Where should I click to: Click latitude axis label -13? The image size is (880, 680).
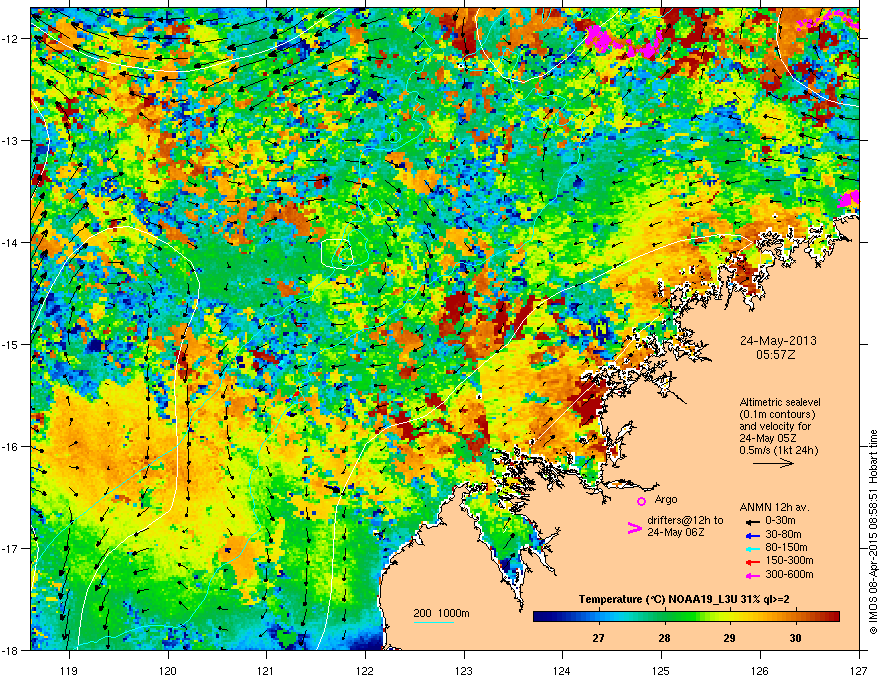pyautogui.click(x=10, y=140)
